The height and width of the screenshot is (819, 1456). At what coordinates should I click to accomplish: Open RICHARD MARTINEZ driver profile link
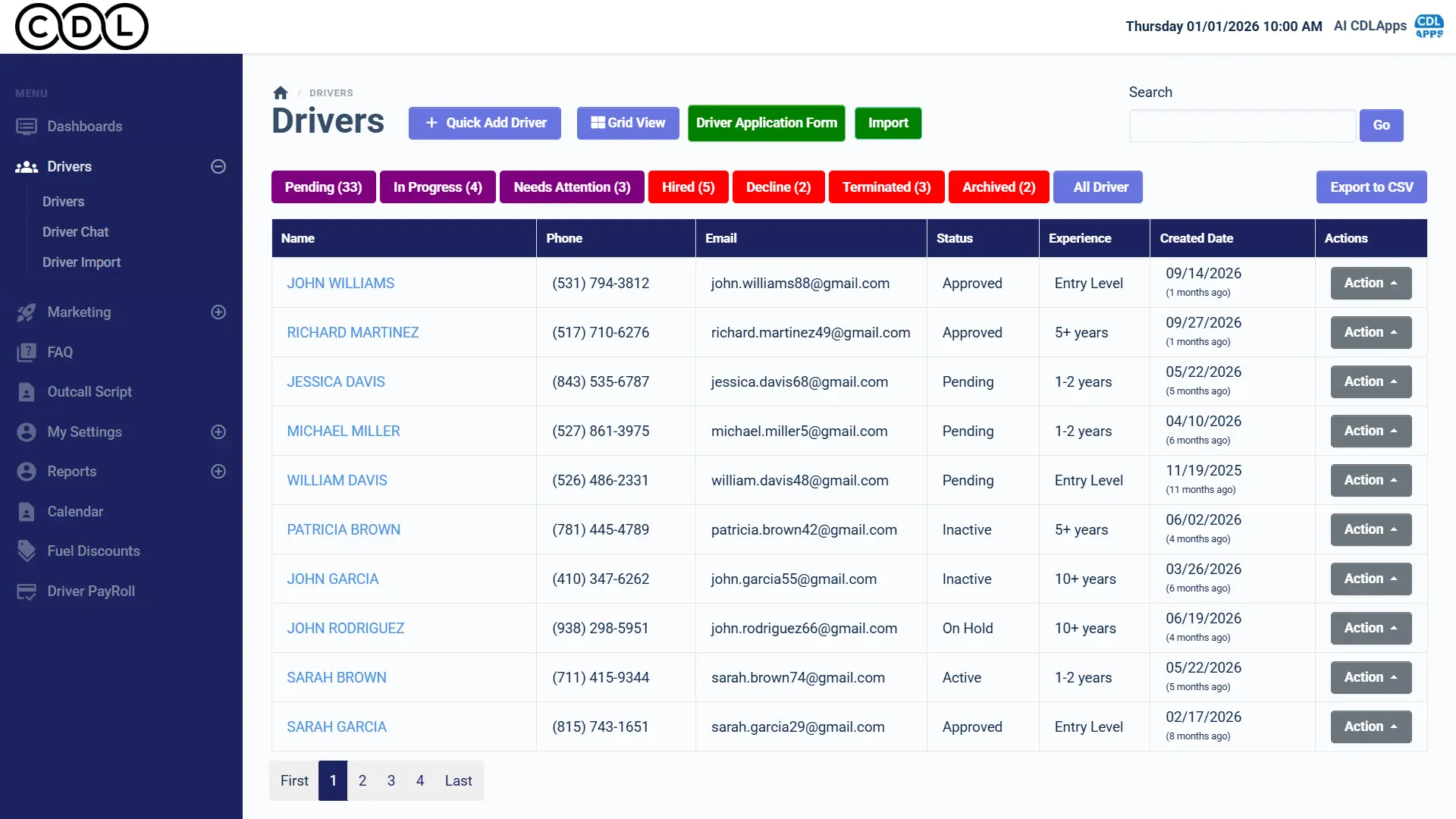[353, 333]
